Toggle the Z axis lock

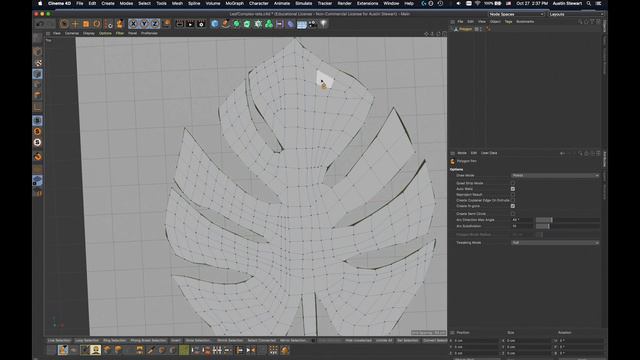[x=155, y=24]
